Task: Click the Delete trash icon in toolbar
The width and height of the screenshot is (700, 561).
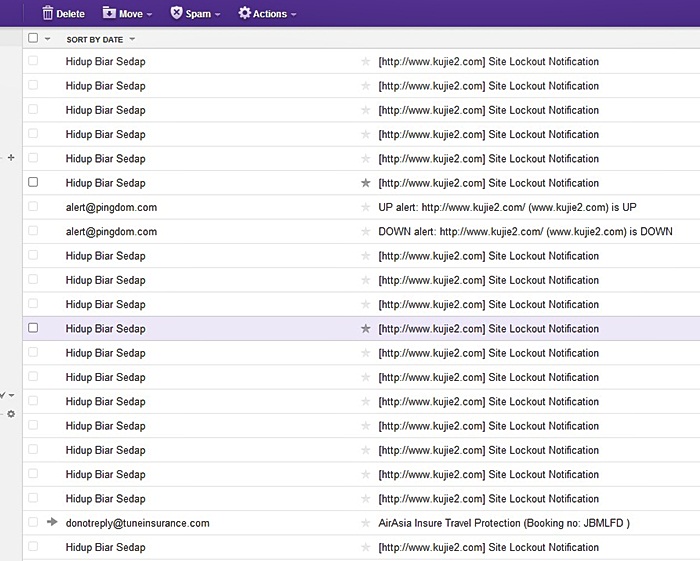Action: 47,14
